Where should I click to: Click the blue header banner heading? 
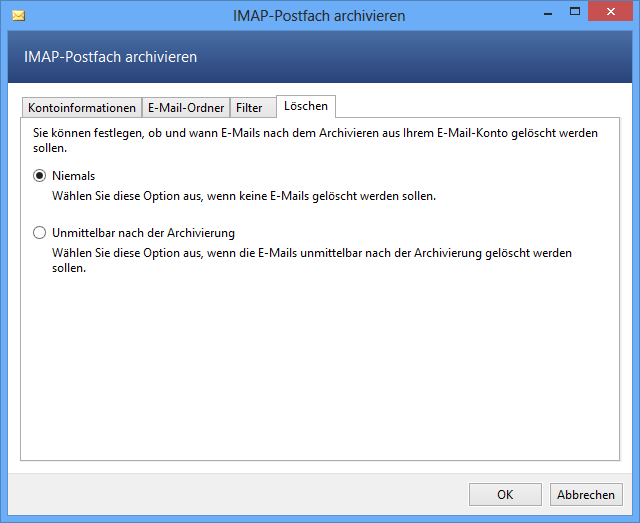(110, 57)
